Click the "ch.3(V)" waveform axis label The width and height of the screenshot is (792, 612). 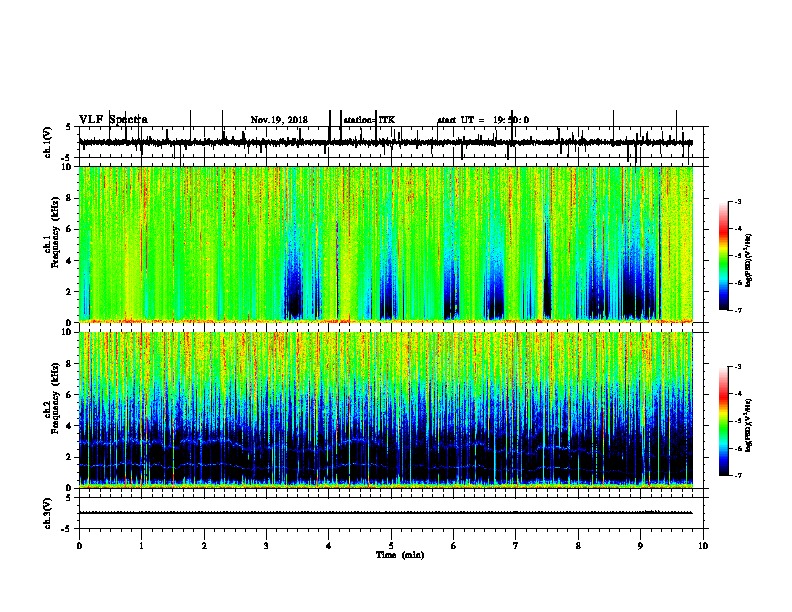(x=48, y=513)
